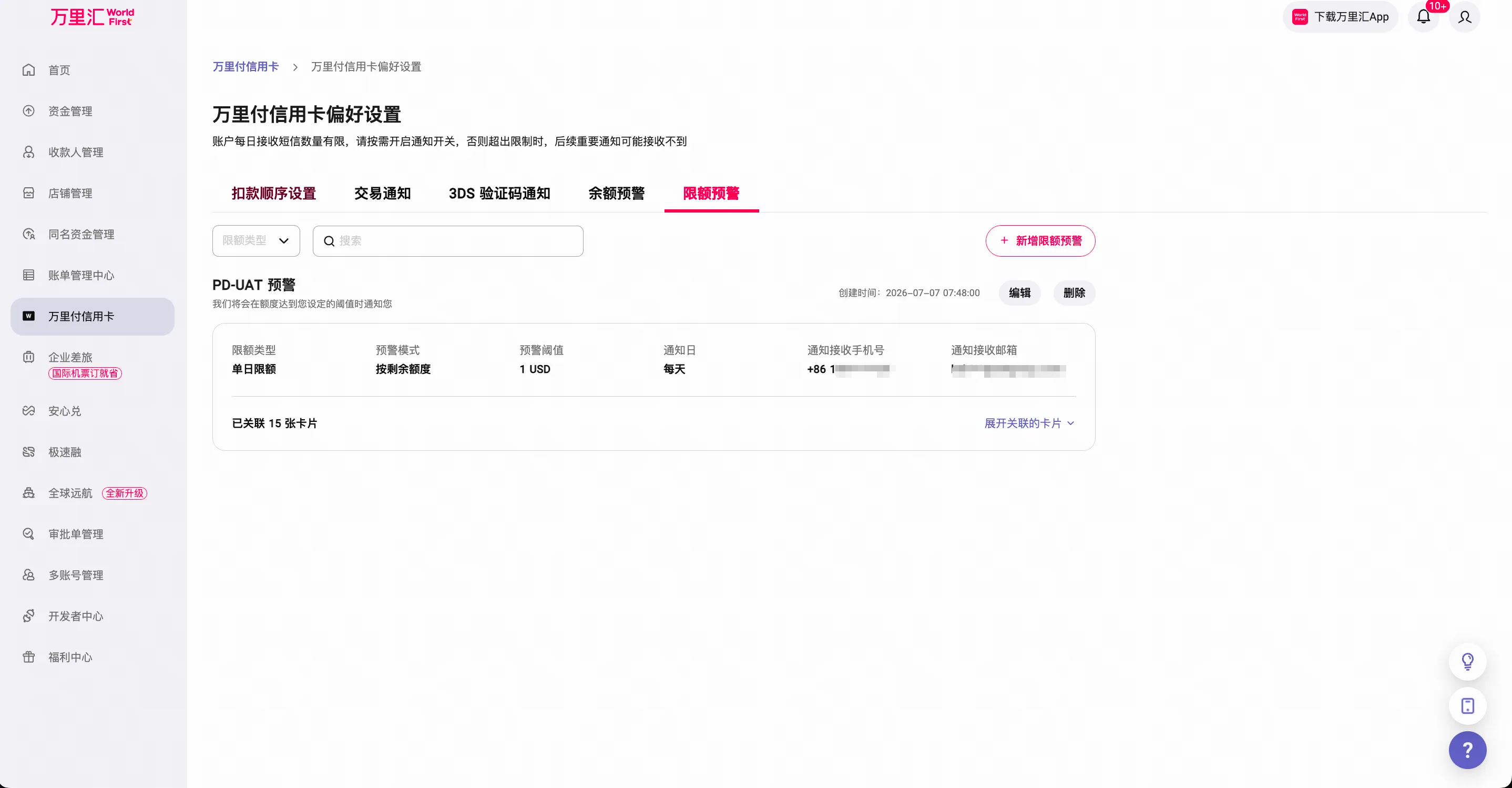Click 编辑 button for PD-UAT 预警
1512x788 pixels.
click(x=1019, y=293)
